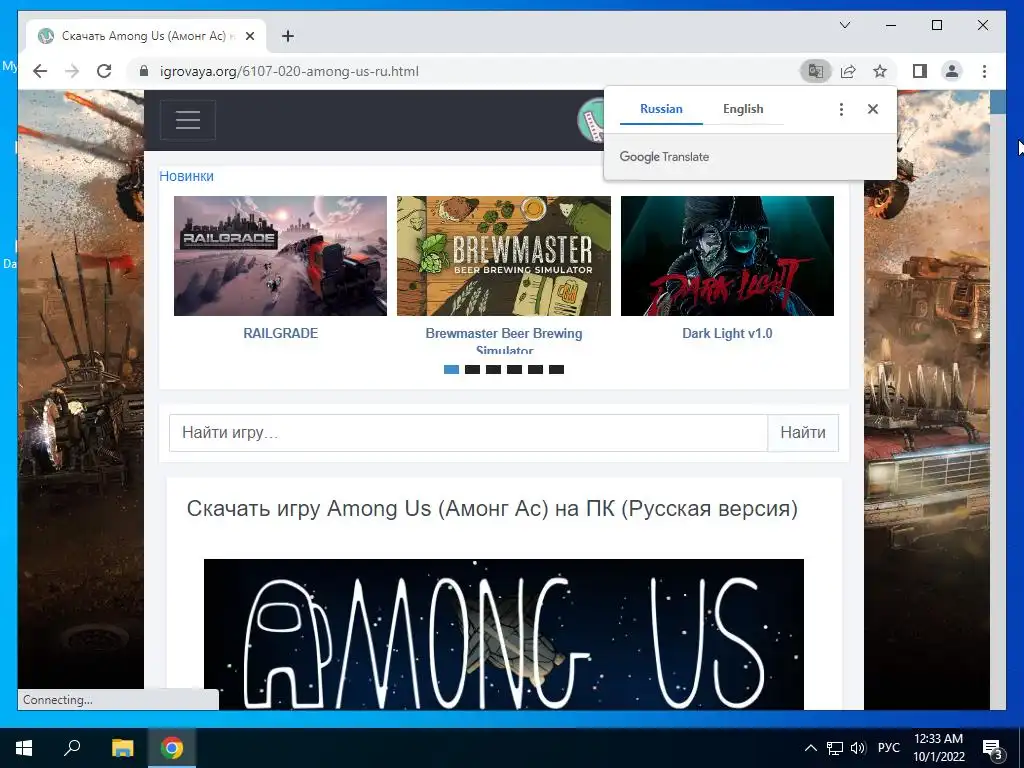The height and width of the screenshot is (768, 1024).
Task: Open the Chrome profile avatar
Action: (952, 71)
